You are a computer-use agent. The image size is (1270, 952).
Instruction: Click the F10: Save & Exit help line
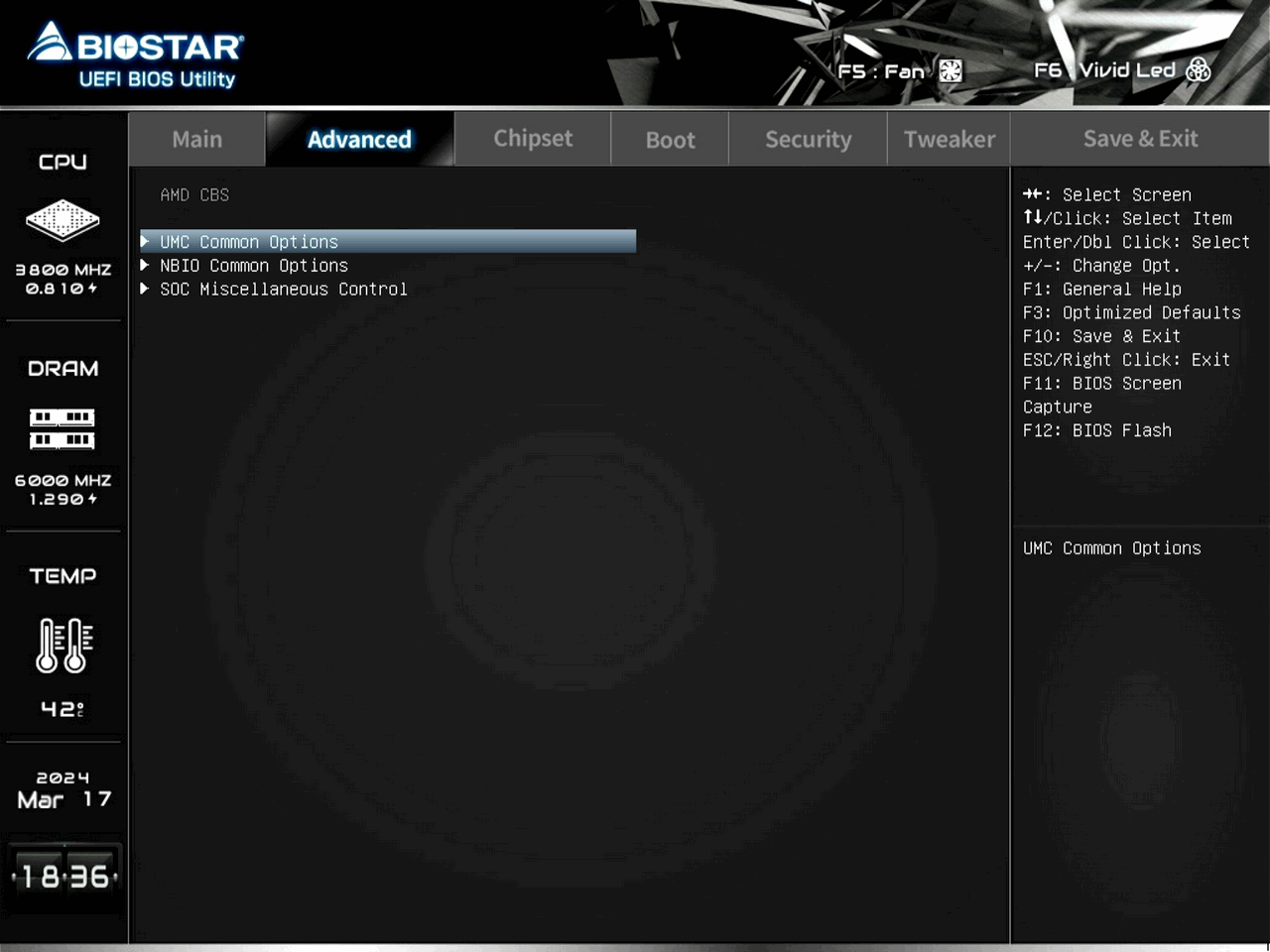pos(1102,337)
